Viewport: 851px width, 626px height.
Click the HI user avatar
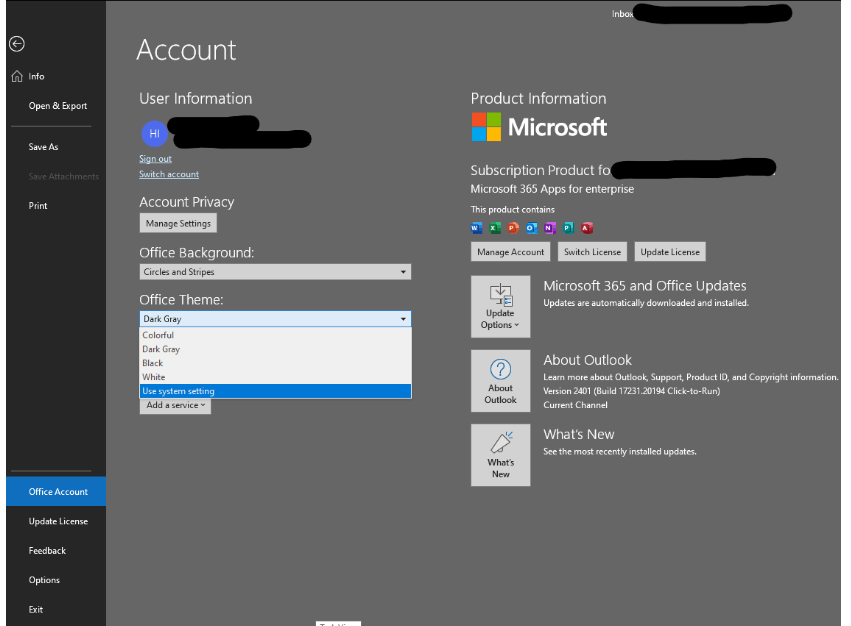click(155, 134)
